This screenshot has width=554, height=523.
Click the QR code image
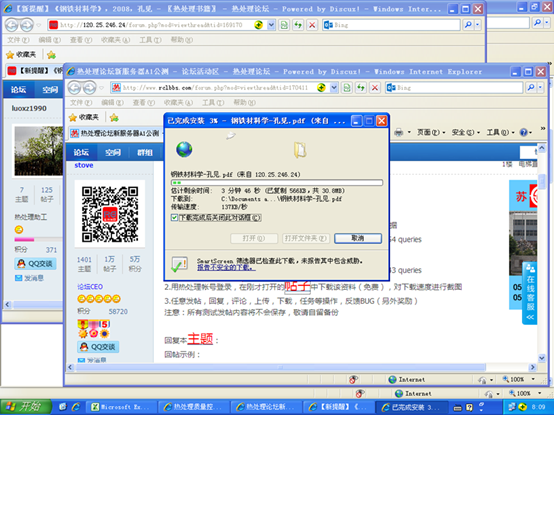point(110,215)
